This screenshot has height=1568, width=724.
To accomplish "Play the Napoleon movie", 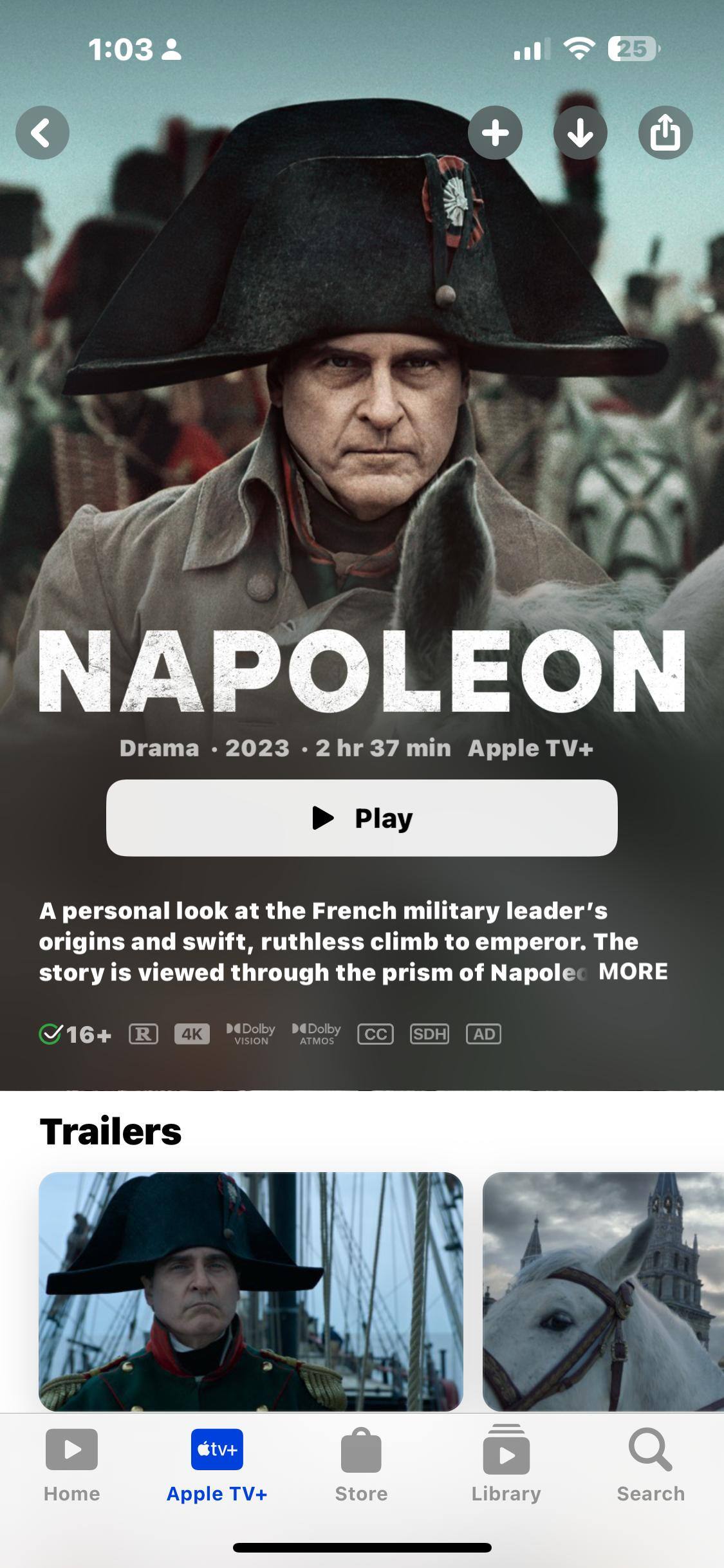I will [362, 817].
